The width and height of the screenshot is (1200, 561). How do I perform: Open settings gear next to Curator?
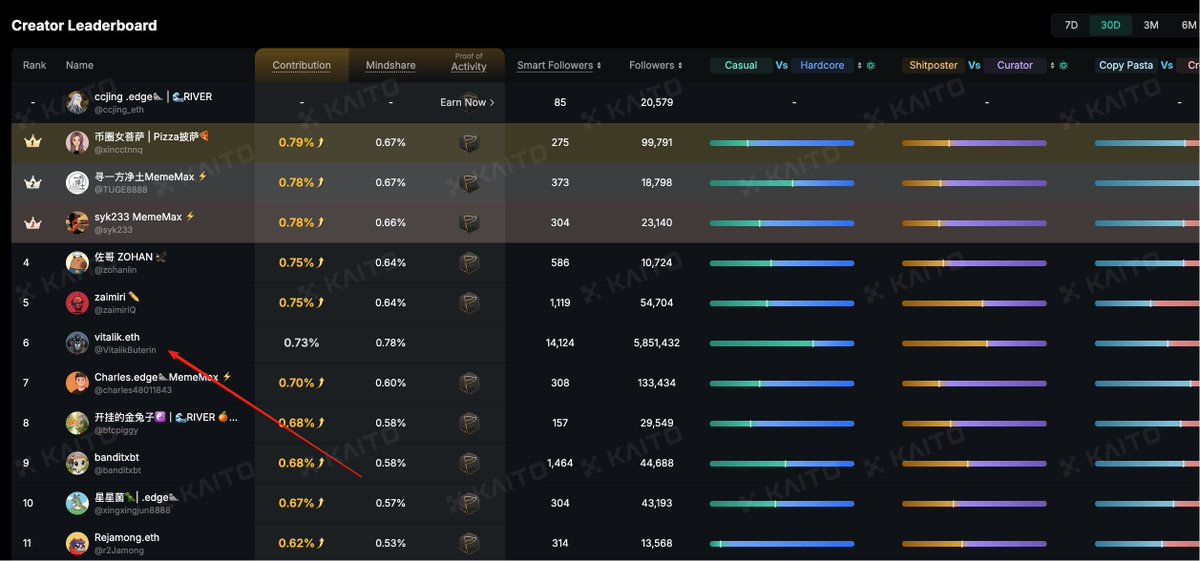[1063, 65]
